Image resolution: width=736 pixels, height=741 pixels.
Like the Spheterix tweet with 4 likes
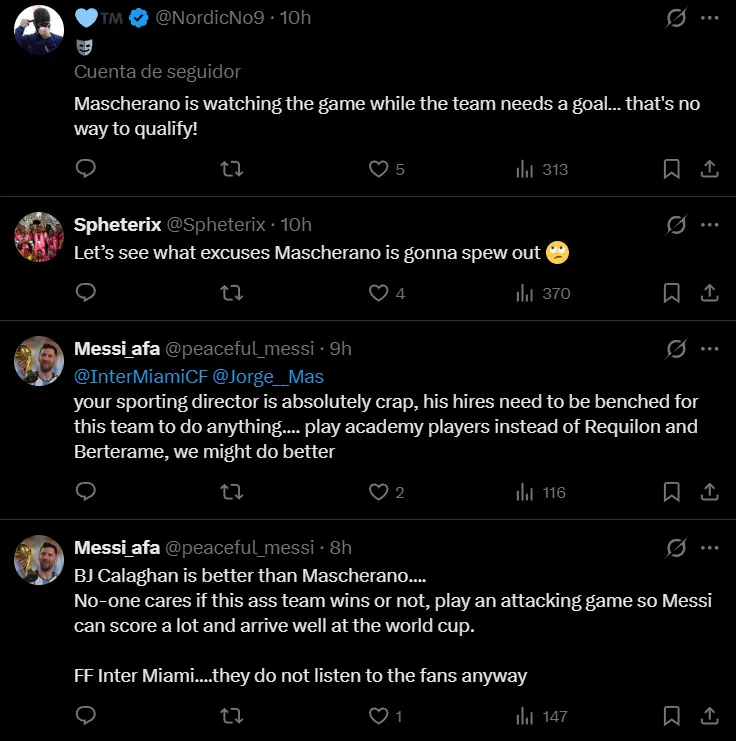[x=379, y=293]
